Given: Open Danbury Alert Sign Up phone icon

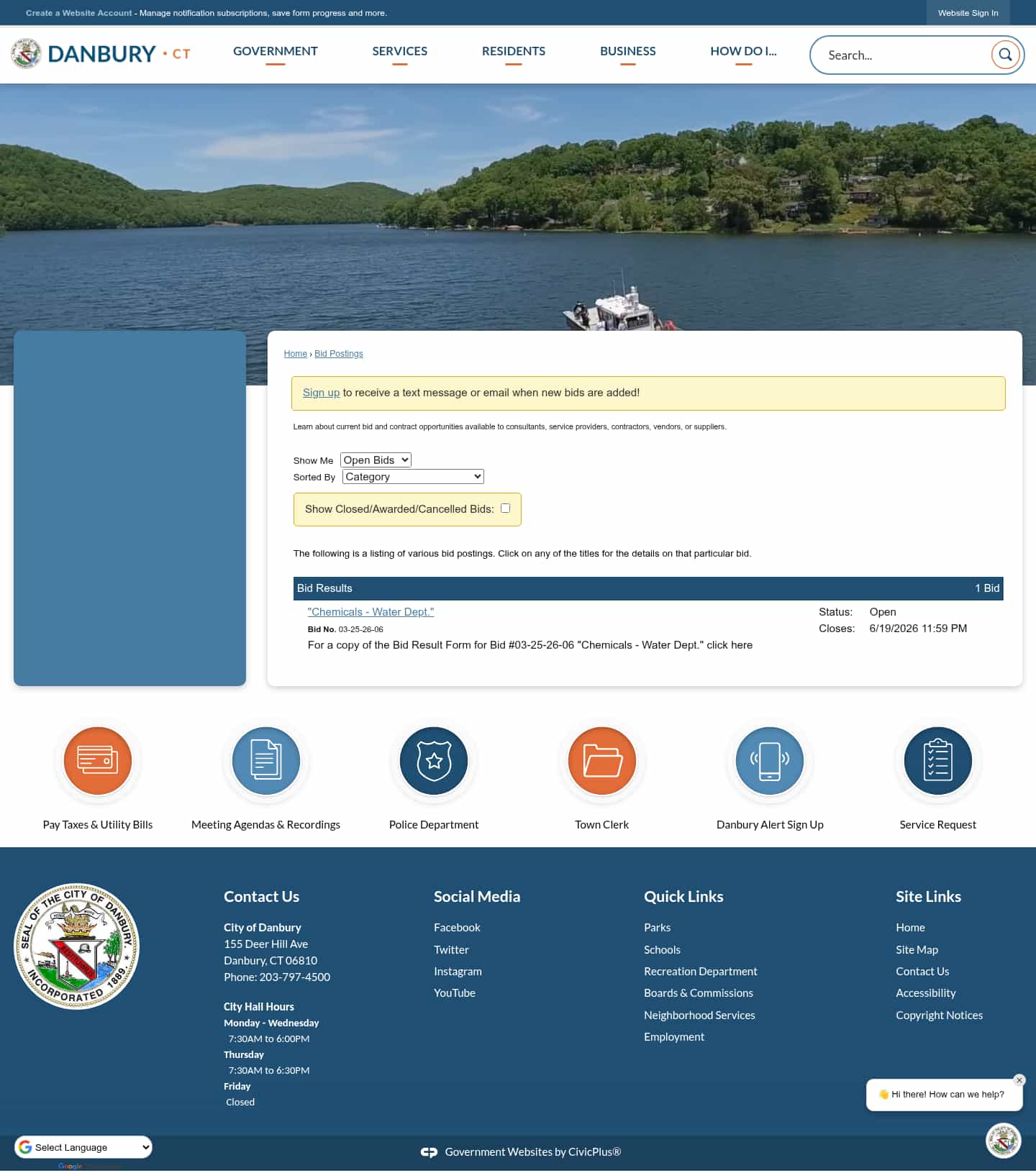Looking at the screenshot, I should click(770, 760).
